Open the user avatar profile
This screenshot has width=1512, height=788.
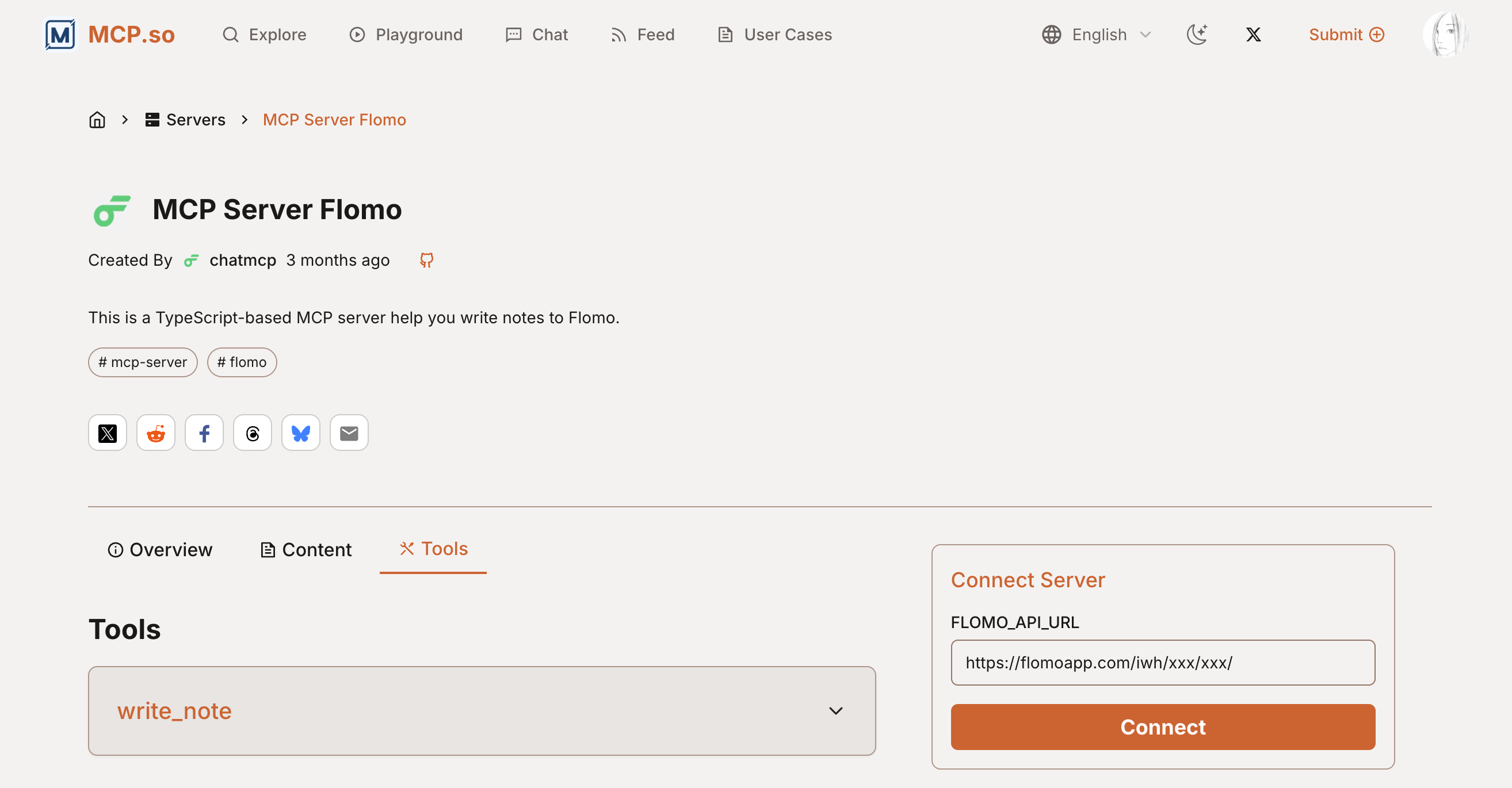[x=1446, y=35]
